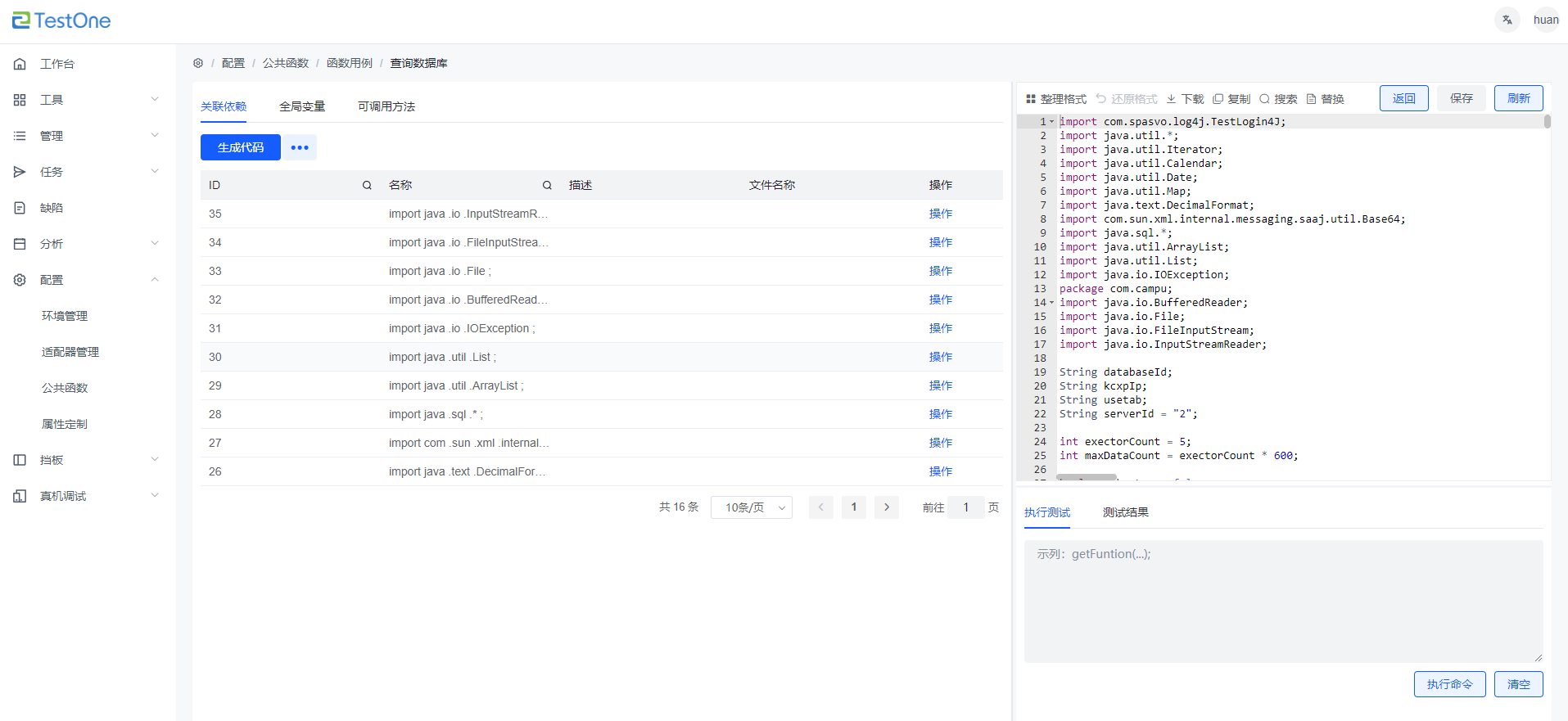Viewport: 1568px width, 721px height.
Task: Open 环境管理 in sidebar
Action: click(x=65, y=316)
